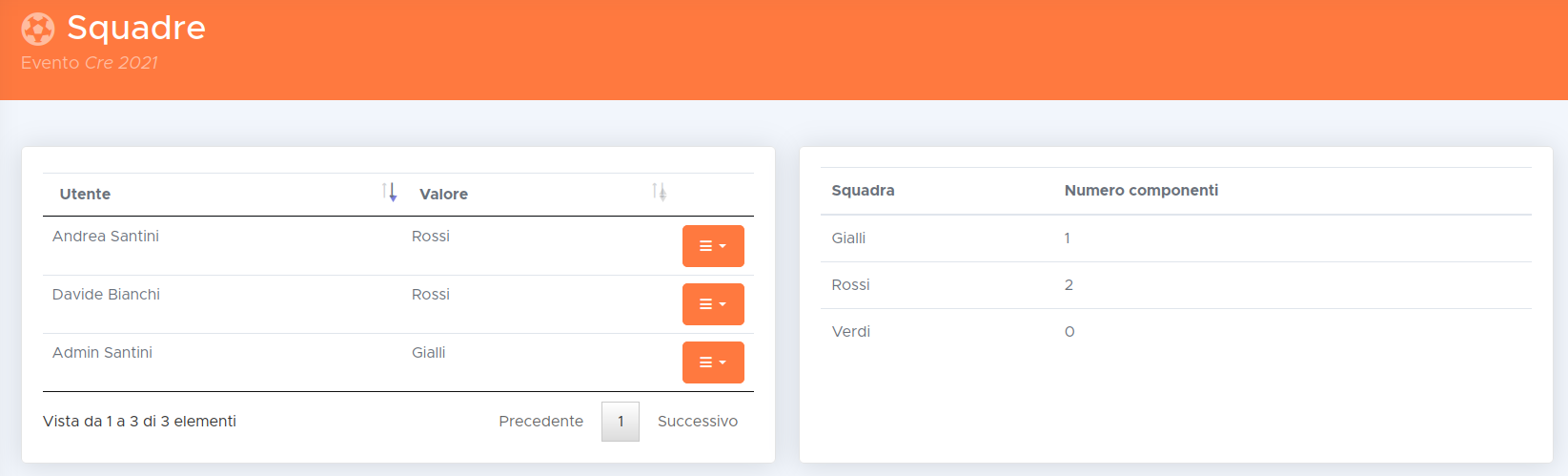Viewport: 1568px width, 476px height.
Task: Sort table by Valore column arrows
Action: coord(659,193)
